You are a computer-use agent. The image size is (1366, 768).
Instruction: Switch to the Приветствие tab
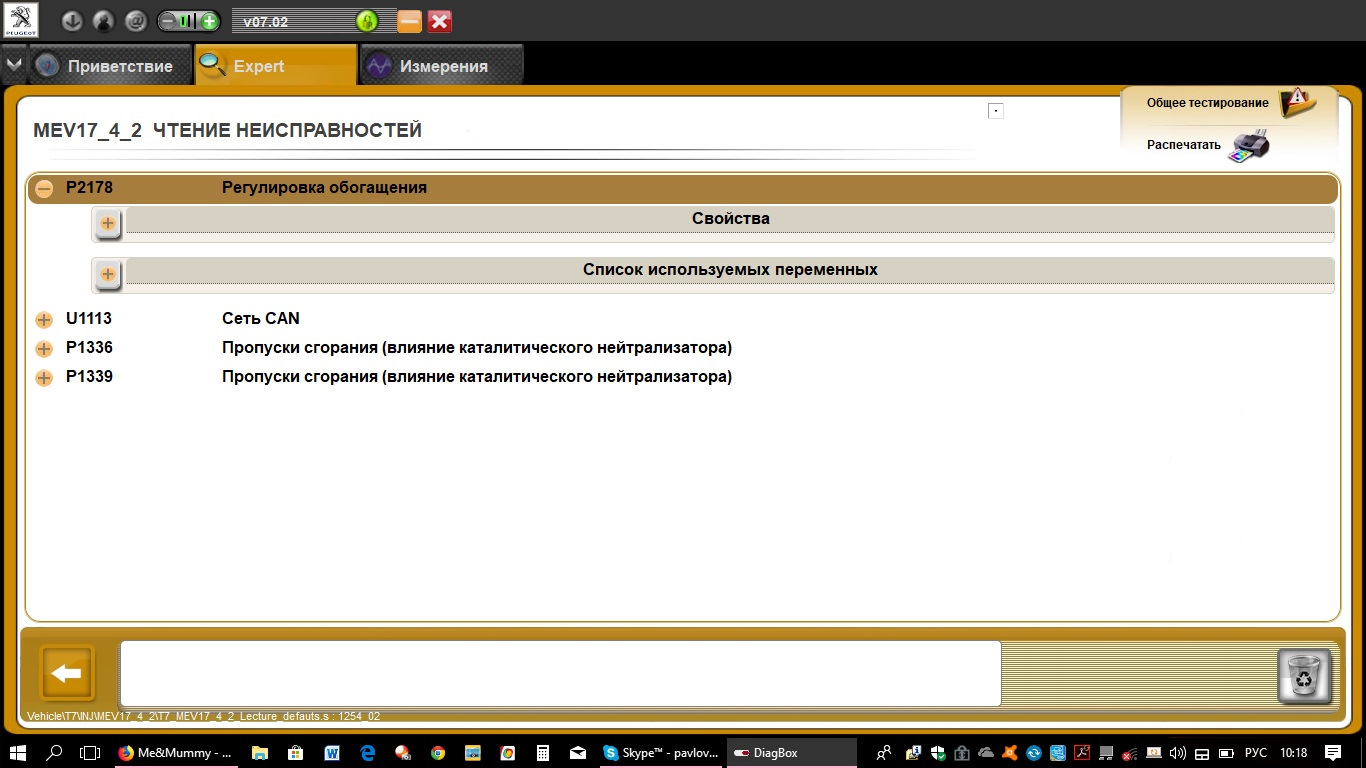point(108,67)
